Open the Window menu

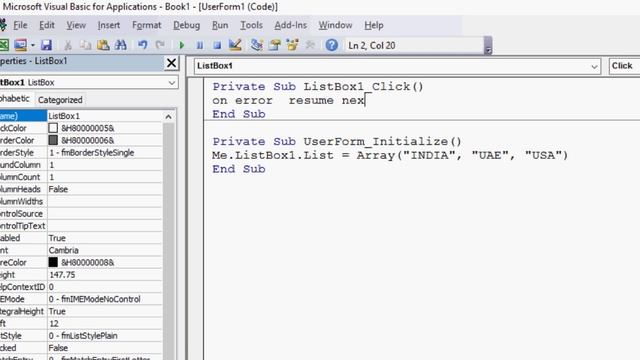335,25
